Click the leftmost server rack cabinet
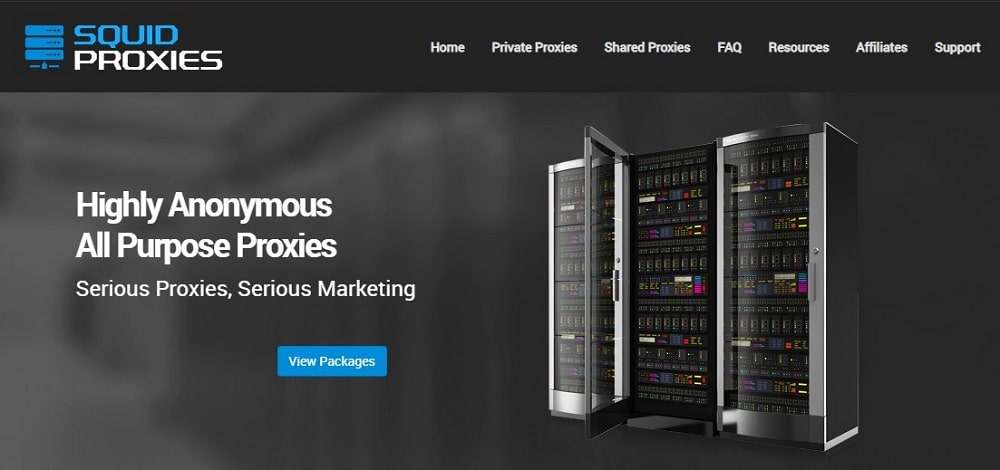 [568, 287]
